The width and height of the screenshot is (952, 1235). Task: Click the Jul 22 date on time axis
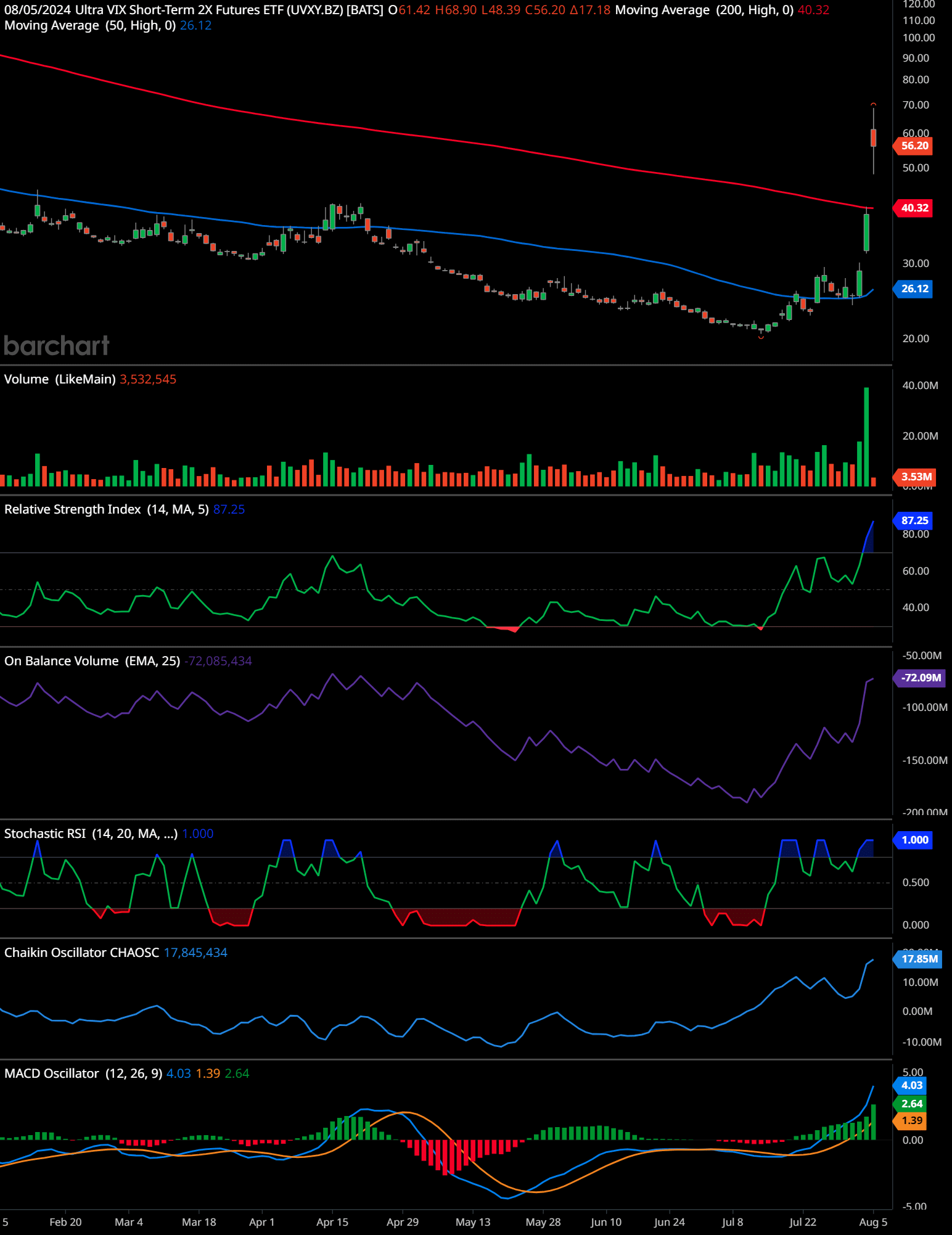coord(803,1222)
